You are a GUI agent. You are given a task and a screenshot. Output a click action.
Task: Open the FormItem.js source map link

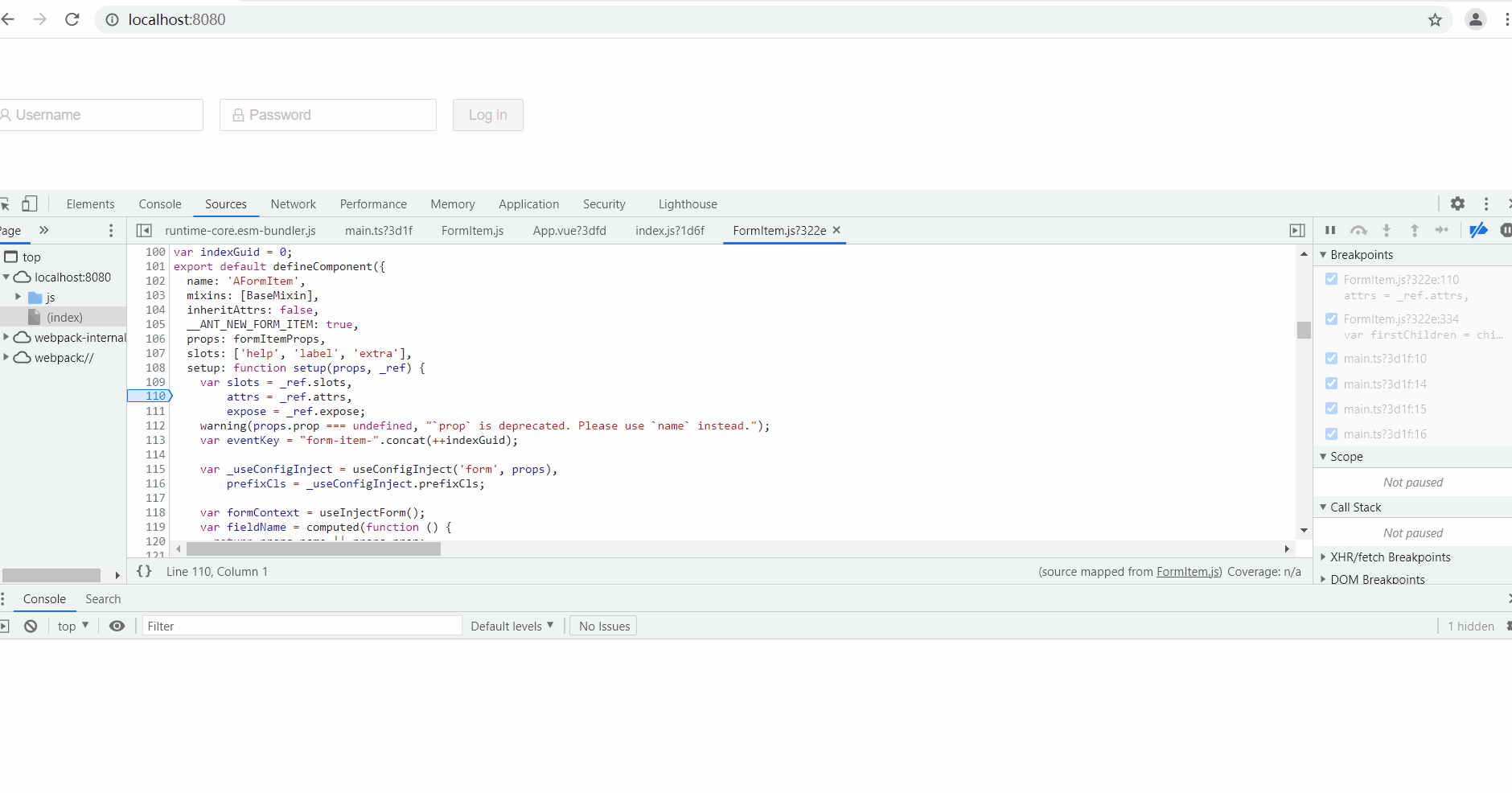click(1188, 572)
